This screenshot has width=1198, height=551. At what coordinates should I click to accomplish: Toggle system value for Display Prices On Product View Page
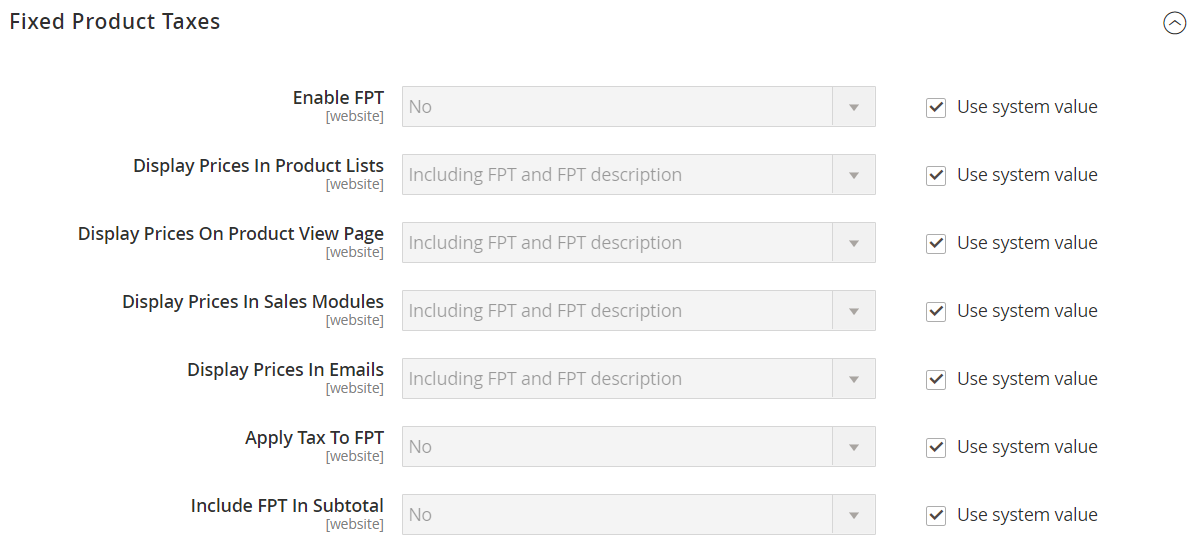pyautogui.click(x=936, y=244)
